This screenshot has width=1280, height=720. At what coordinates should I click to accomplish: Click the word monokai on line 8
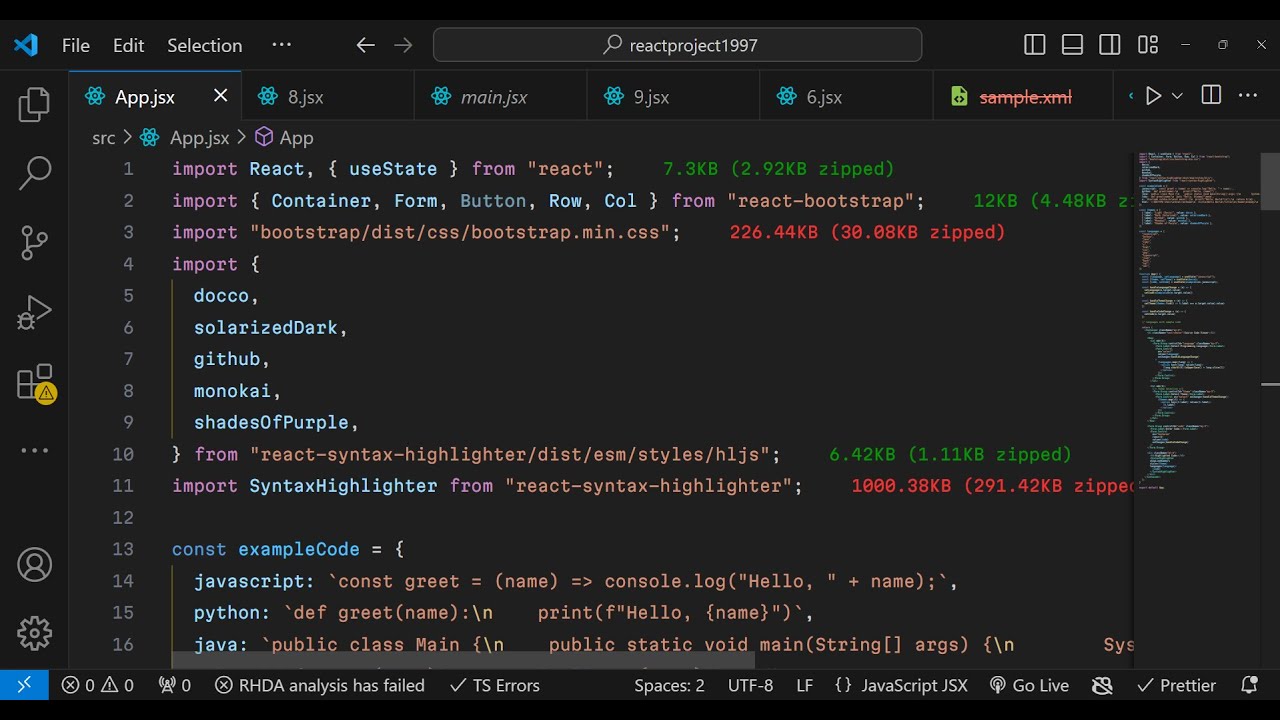(x=232, y=390)
